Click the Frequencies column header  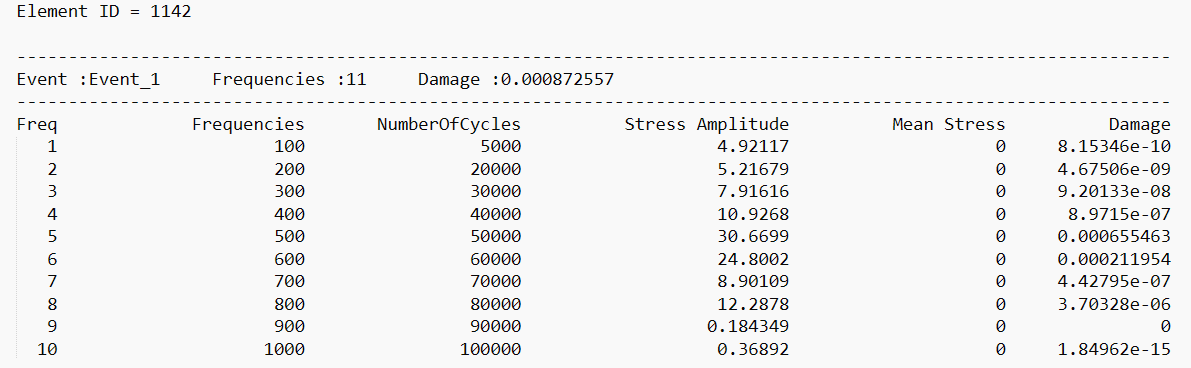[248, 124]
